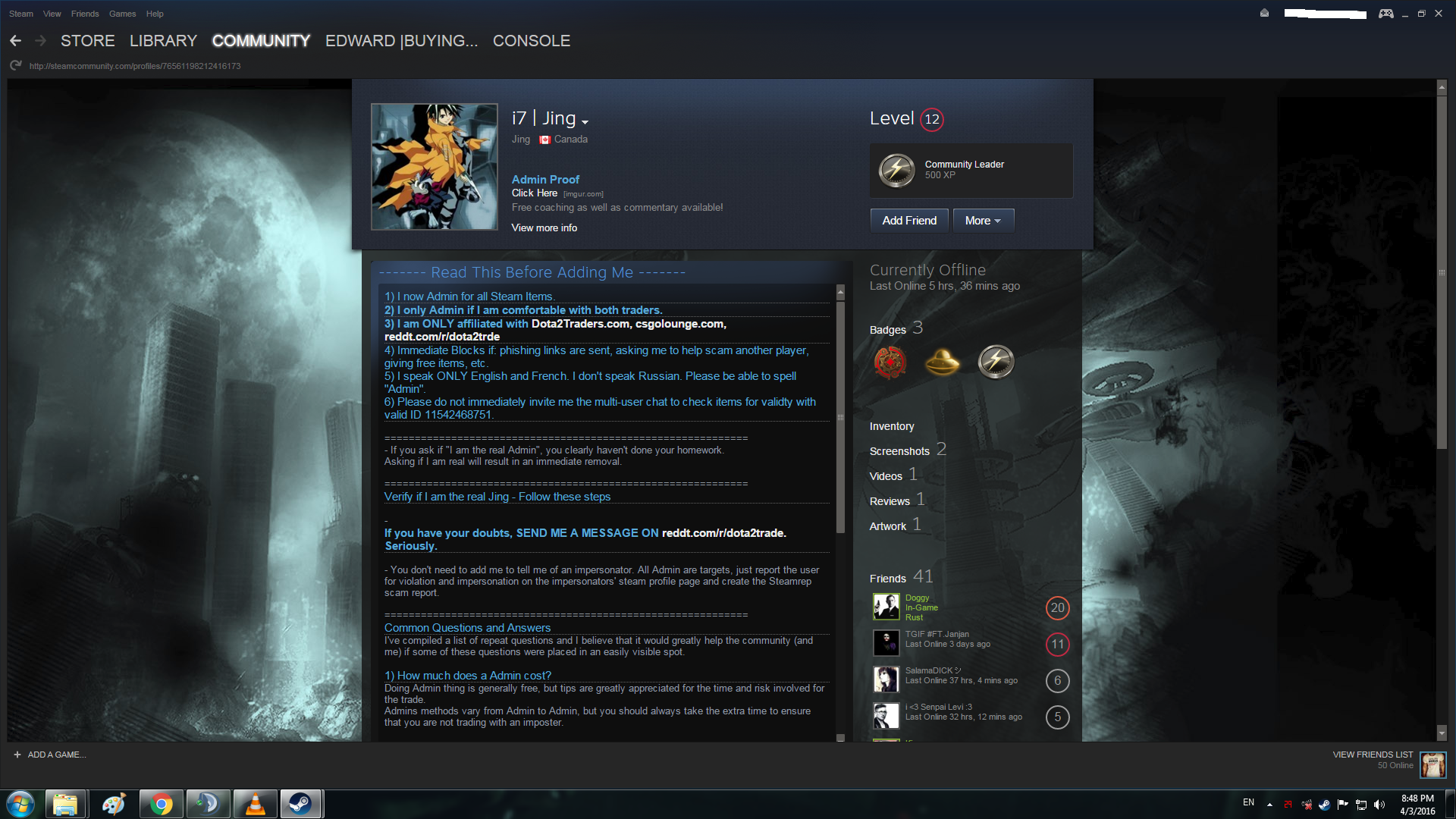Click the Inventory link
This screenshot has height=819, width=1456.
892,426
